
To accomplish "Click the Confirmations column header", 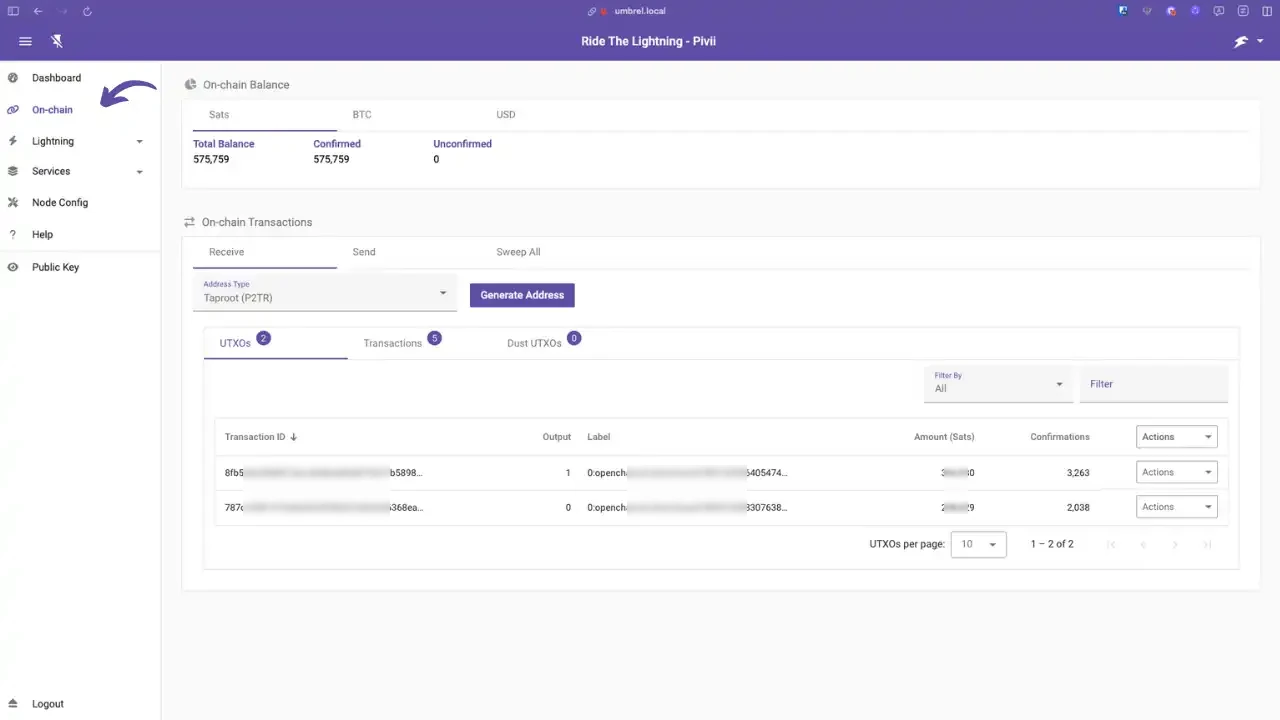I will pyautogui.click(x=1060, y=437).
